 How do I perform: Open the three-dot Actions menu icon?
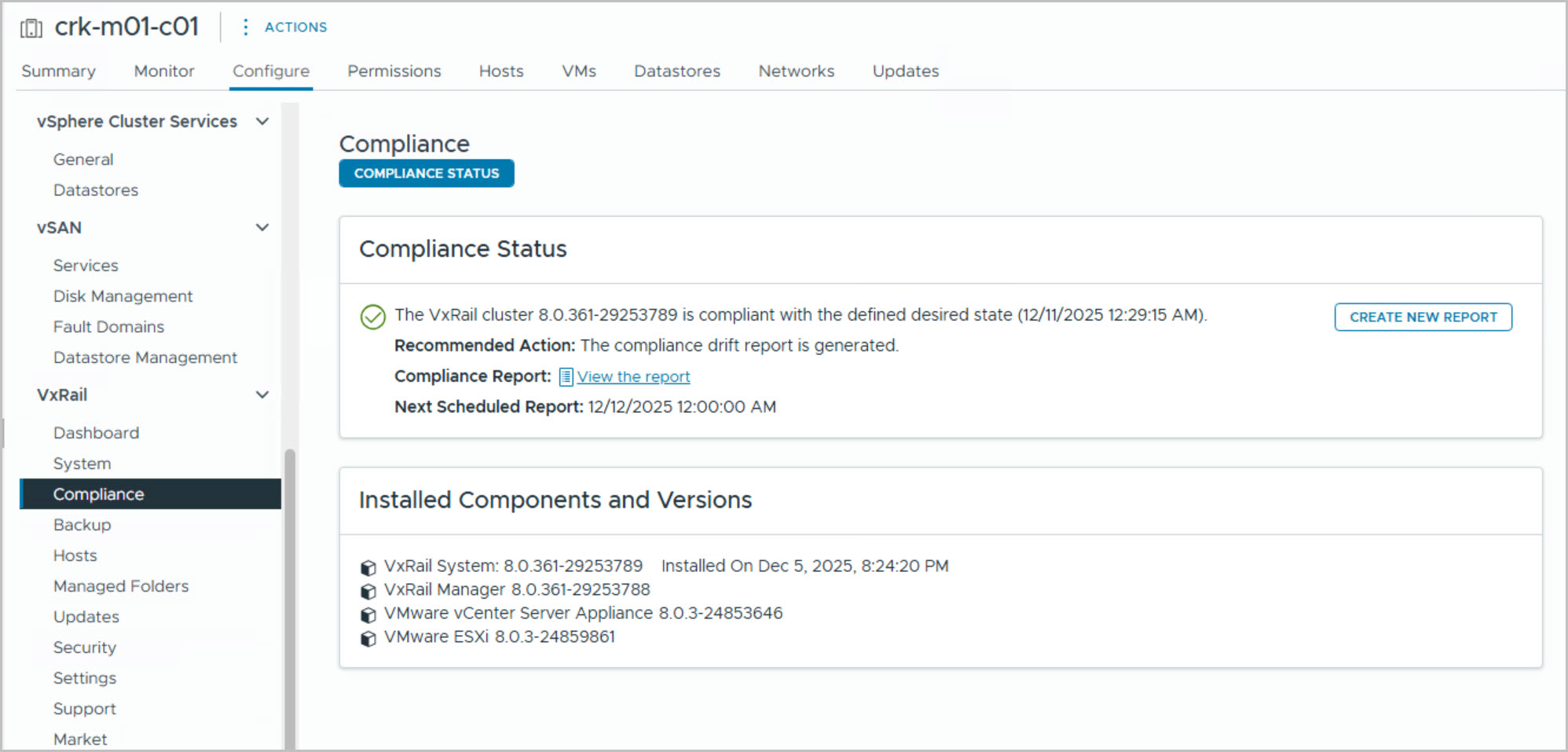(245, 28)
